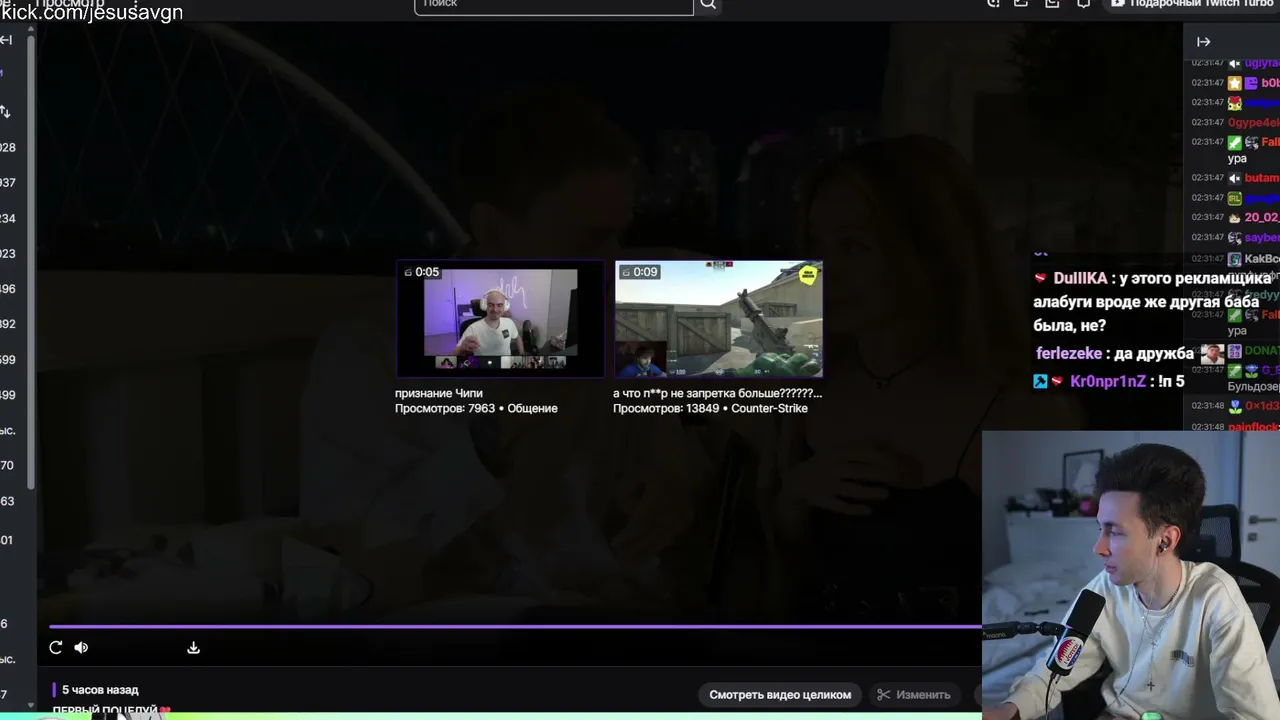Mute the clip with the speaker icon
The height and width of the screenshot is (720, 1280).
[81, 647]
